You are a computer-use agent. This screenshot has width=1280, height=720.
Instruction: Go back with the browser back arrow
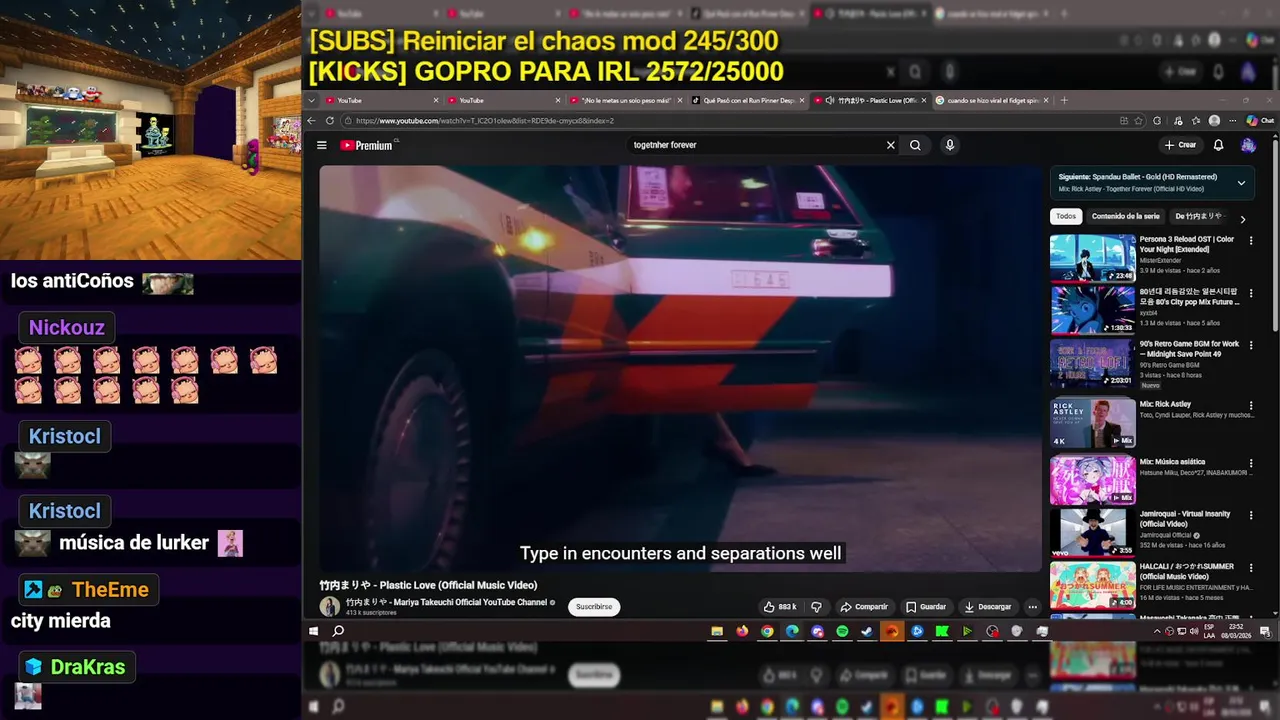[x=311, y=121]
